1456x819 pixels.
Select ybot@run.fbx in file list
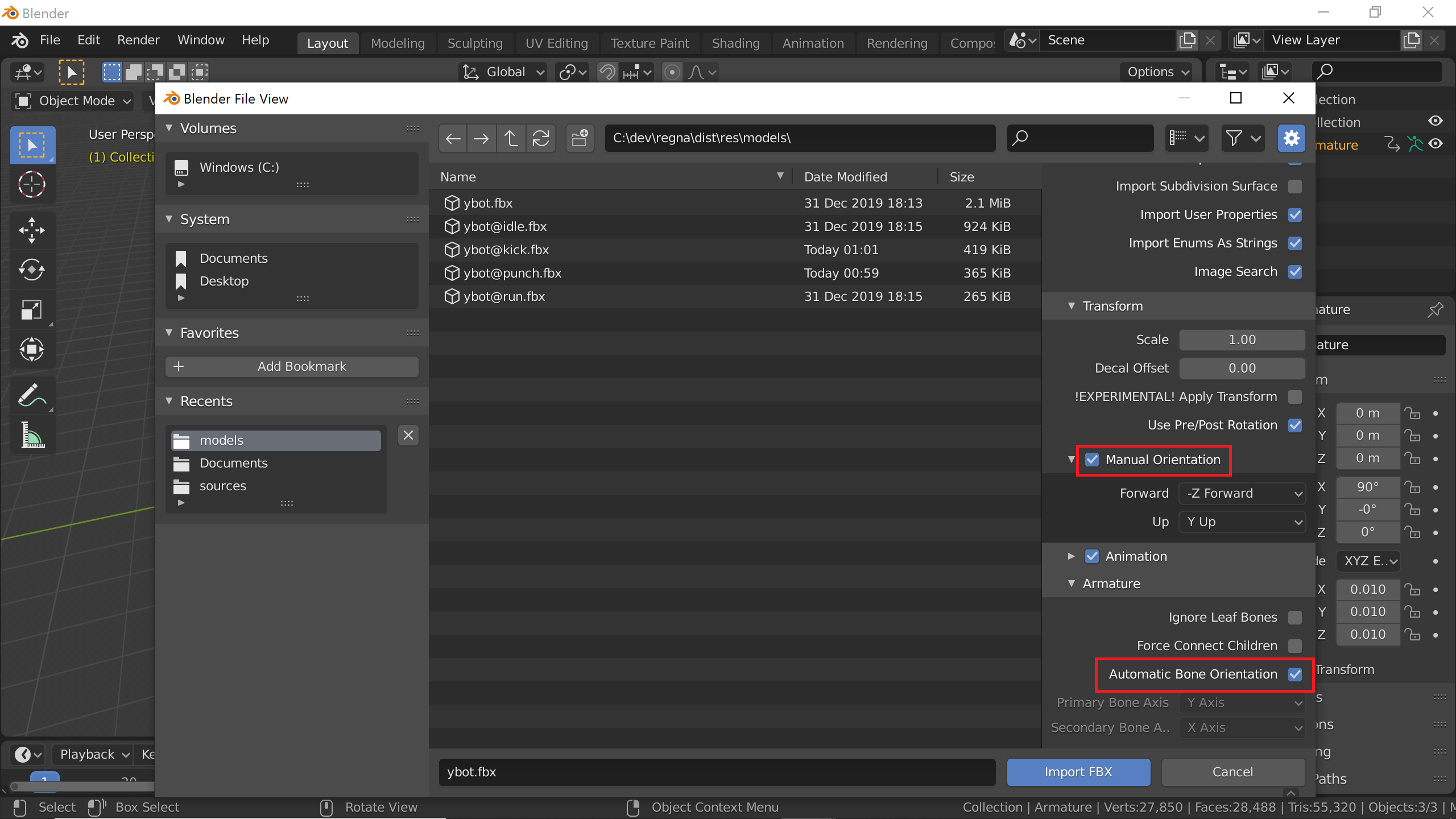[735, 297]
